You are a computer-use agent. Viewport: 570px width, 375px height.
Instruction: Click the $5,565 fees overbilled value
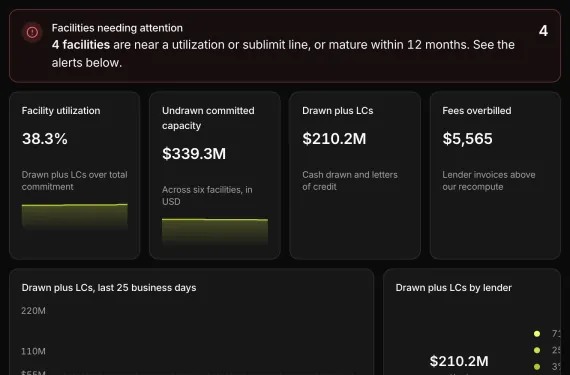coord(467,138)
